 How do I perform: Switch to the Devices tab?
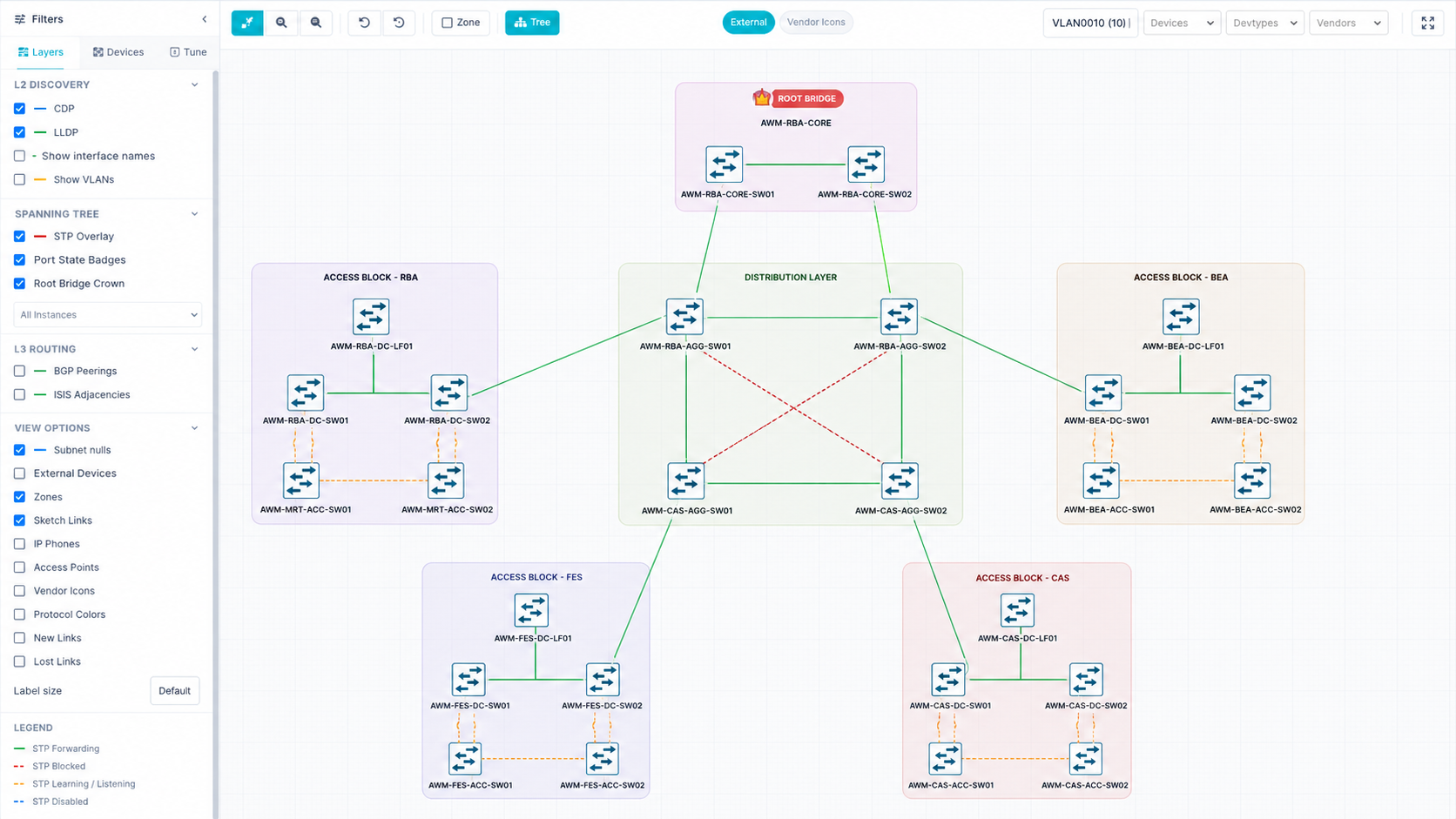point(118,52)
